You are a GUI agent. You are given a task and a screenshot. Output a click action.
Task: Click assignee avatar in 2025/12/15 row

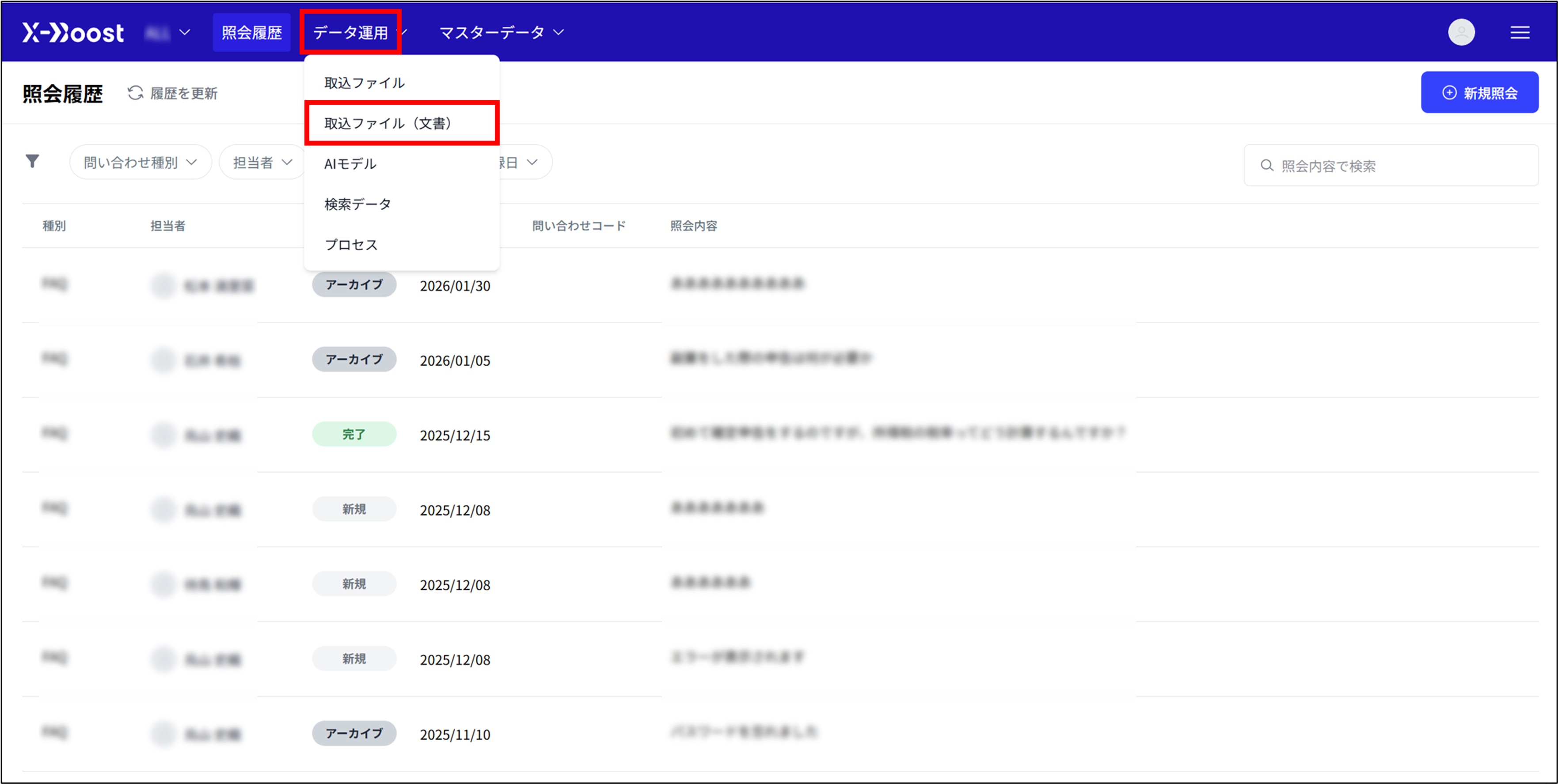click(163, 435)
